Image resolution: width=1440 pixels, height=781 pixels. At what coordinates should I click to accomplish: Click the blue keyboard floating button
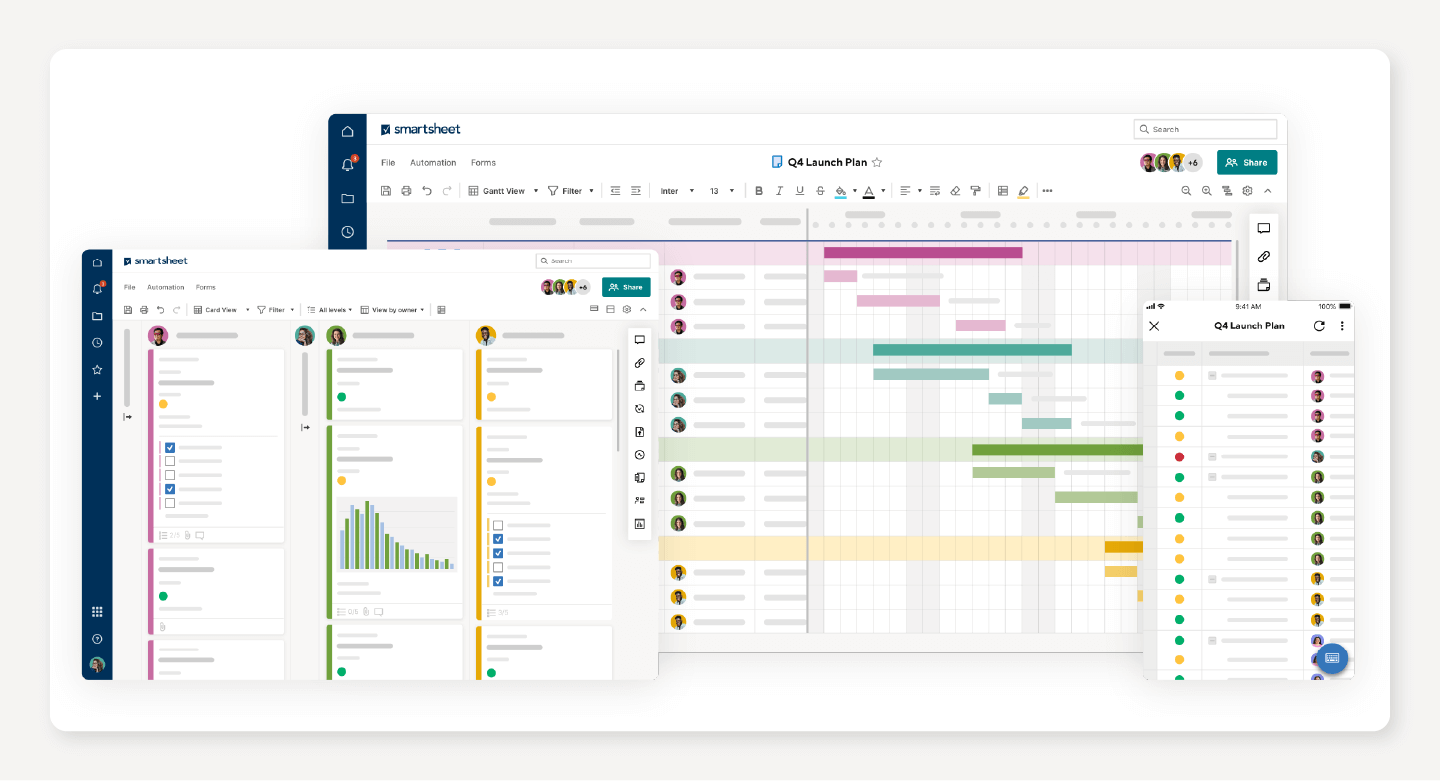tap(1331, 658)
